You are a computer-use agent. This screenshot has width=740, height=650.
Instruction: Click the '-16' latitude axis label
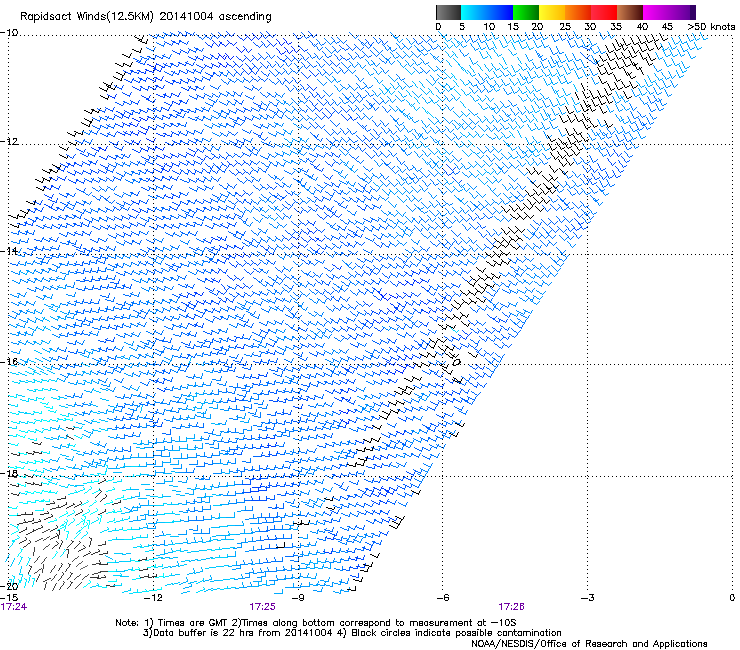click(9, 361)
